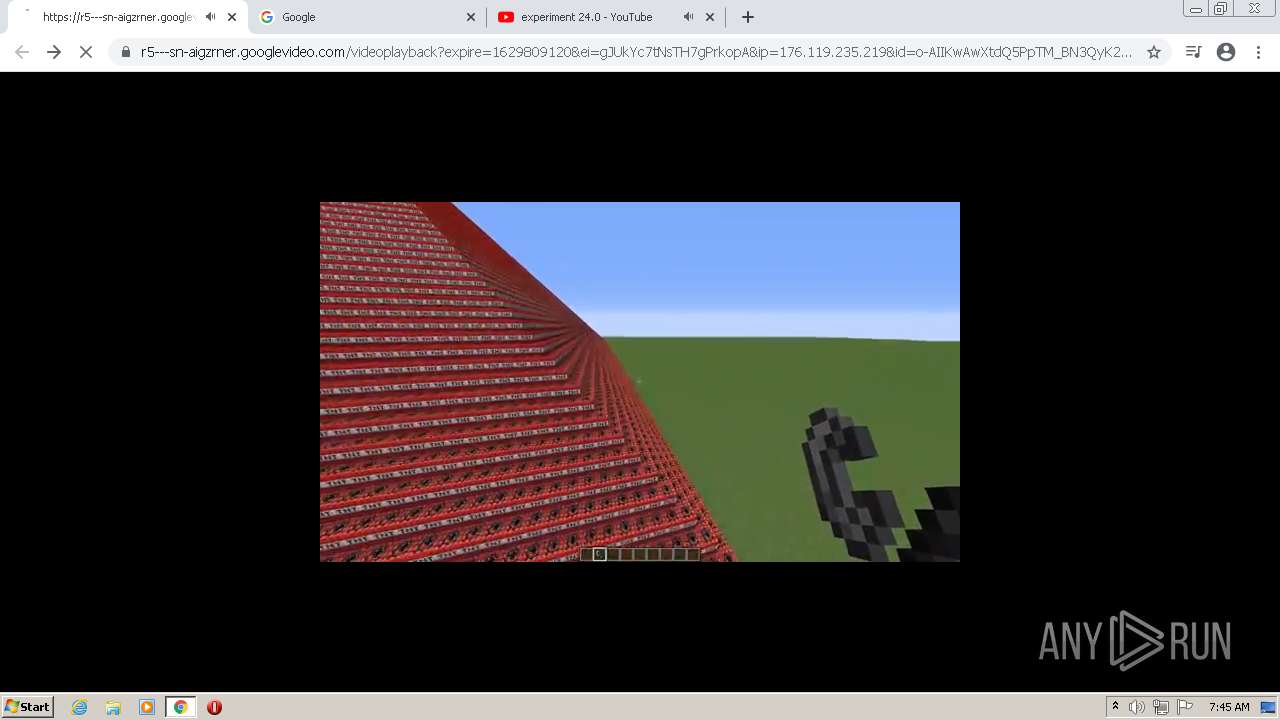Viewport: 1280px width, 720px height.
Task: Open the media controls button
Action: 1193,52
